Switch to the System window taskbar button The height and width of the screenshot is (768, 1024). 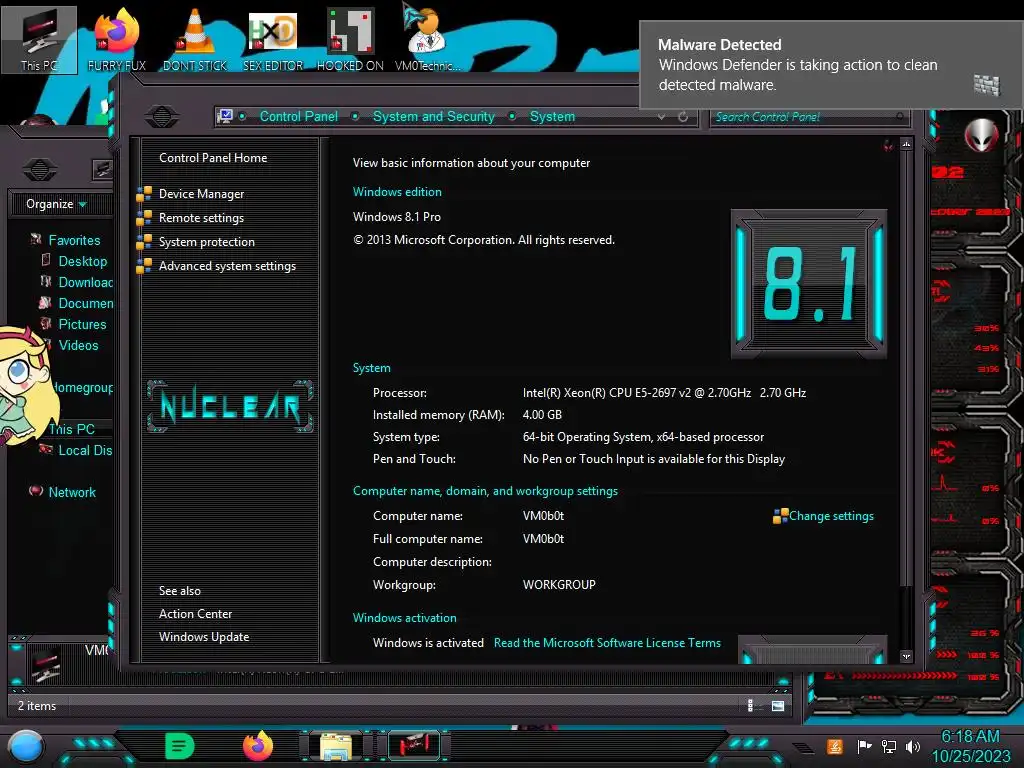point(414,746)
